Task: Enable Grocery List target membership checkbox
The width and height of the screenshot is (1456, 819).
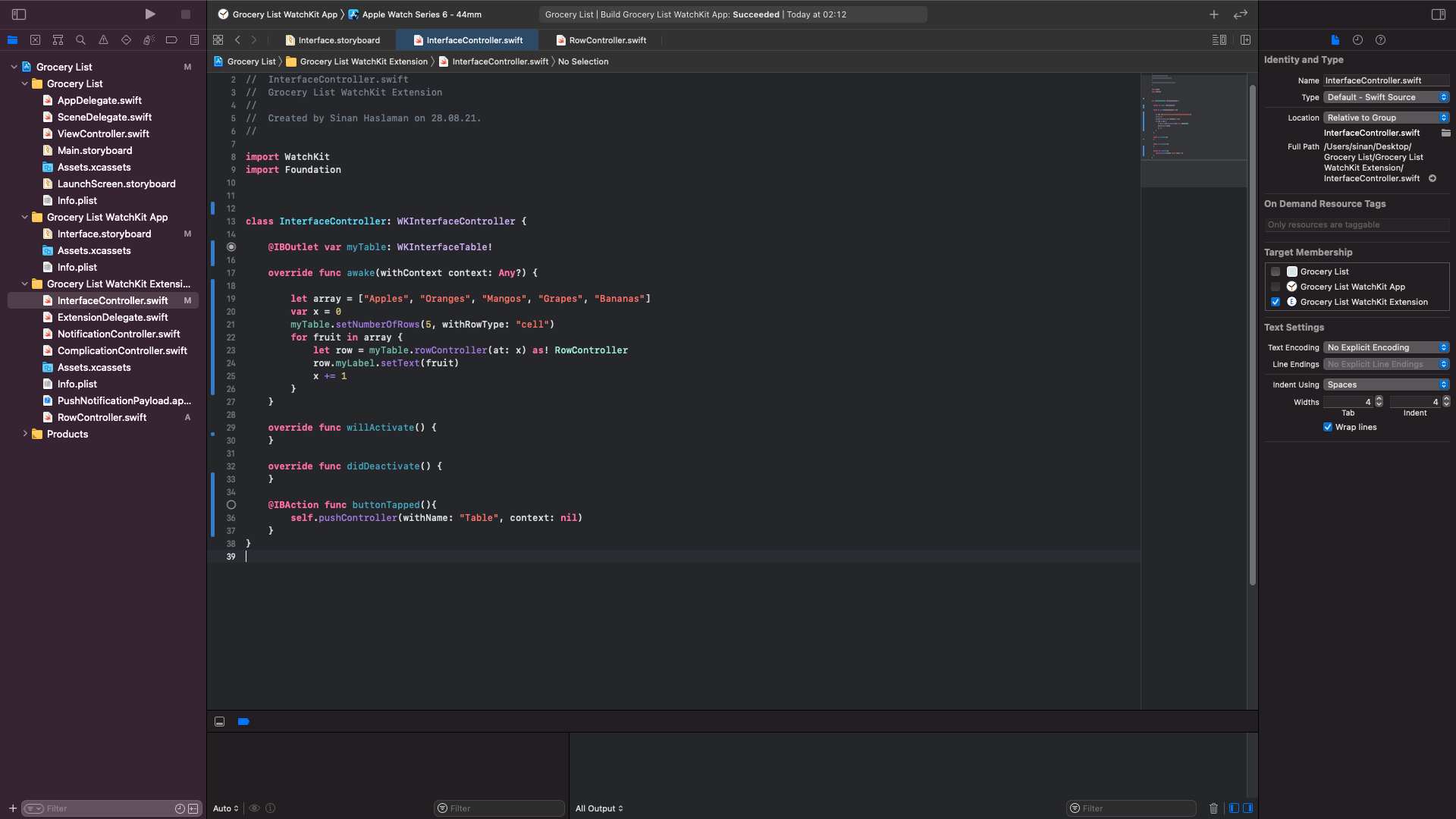Action: pos(1276,271)
